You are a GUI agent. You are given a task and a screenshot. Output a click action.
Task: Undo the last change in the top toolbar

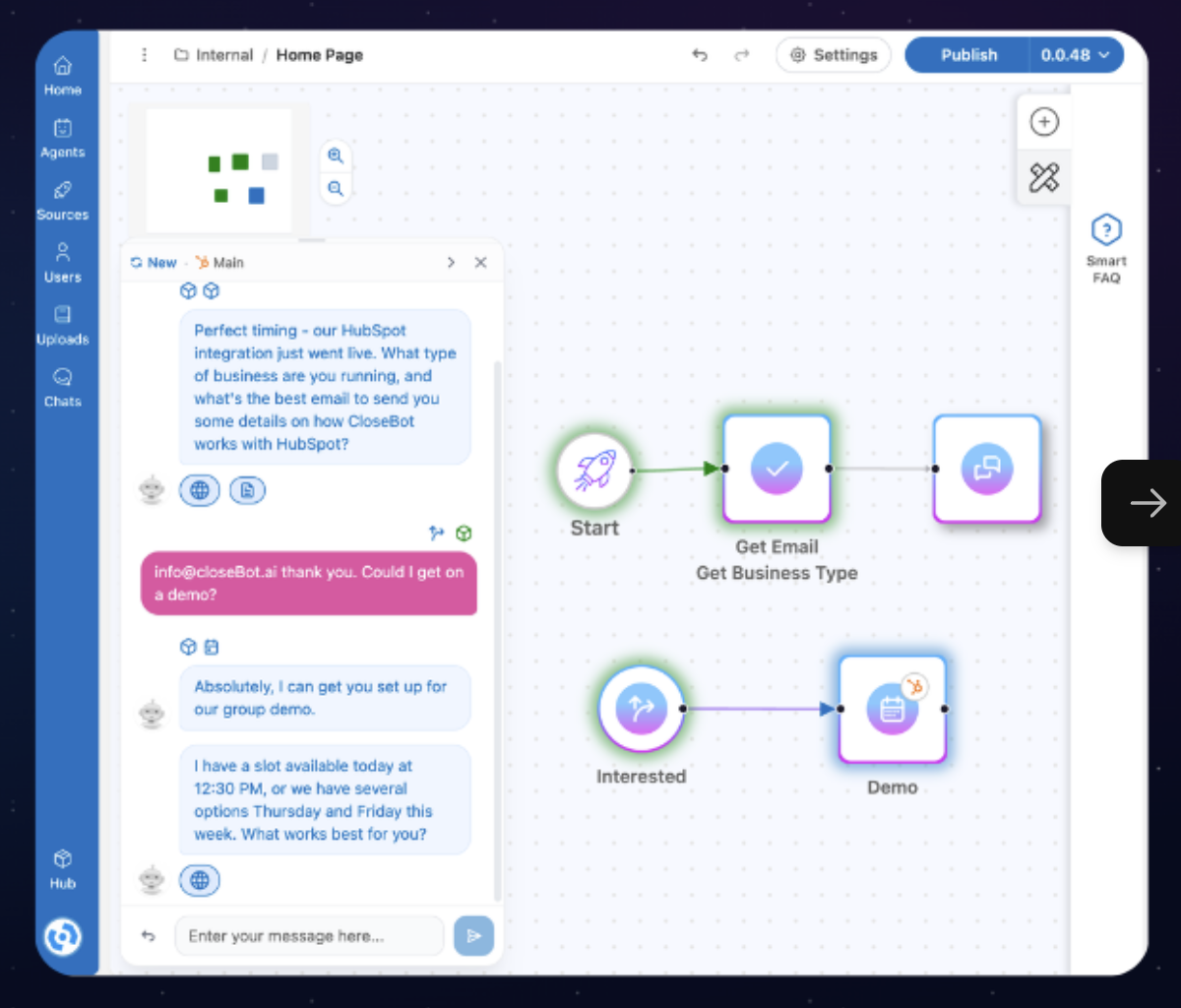pyautogui.click(x=700, y=55)
